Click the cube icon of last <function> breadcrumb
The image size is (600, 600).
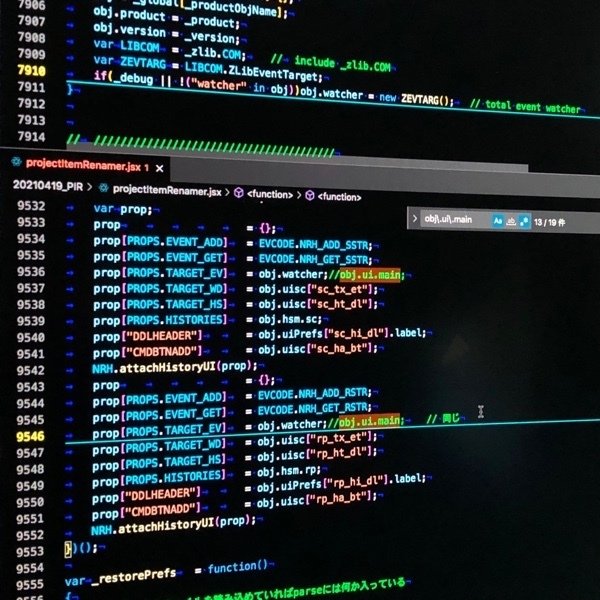coord(310,196)
